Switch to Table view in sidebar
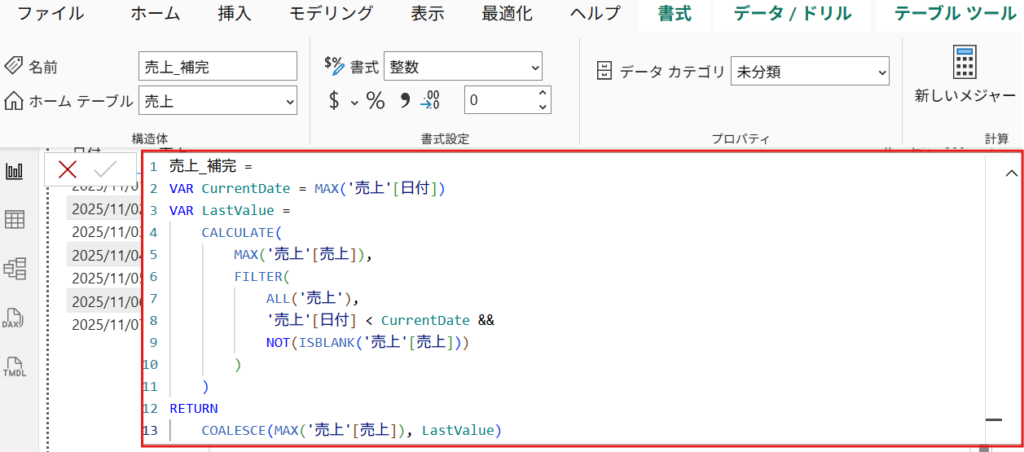The image size is (1024, 452). point(15,220)
